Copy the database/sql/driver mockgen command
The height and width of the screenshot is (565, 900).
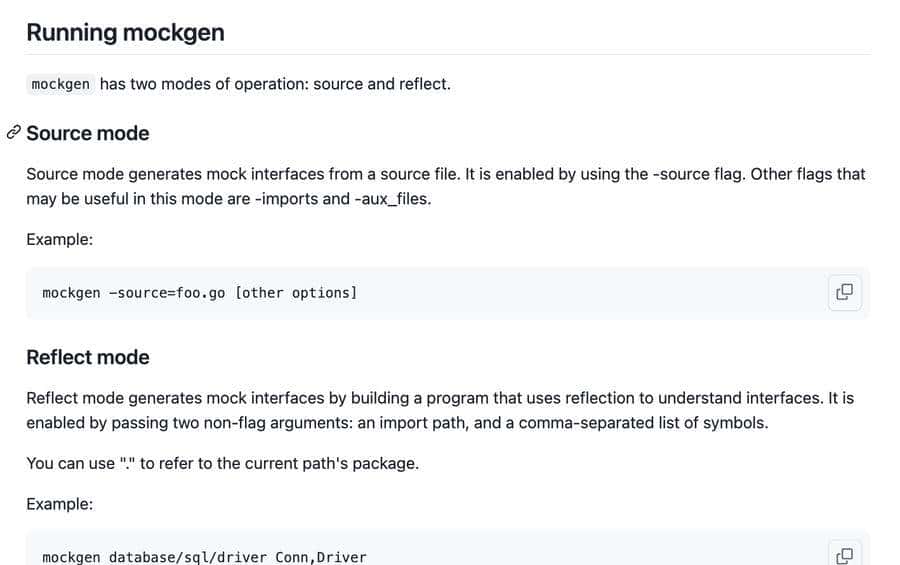coord(845,555)
